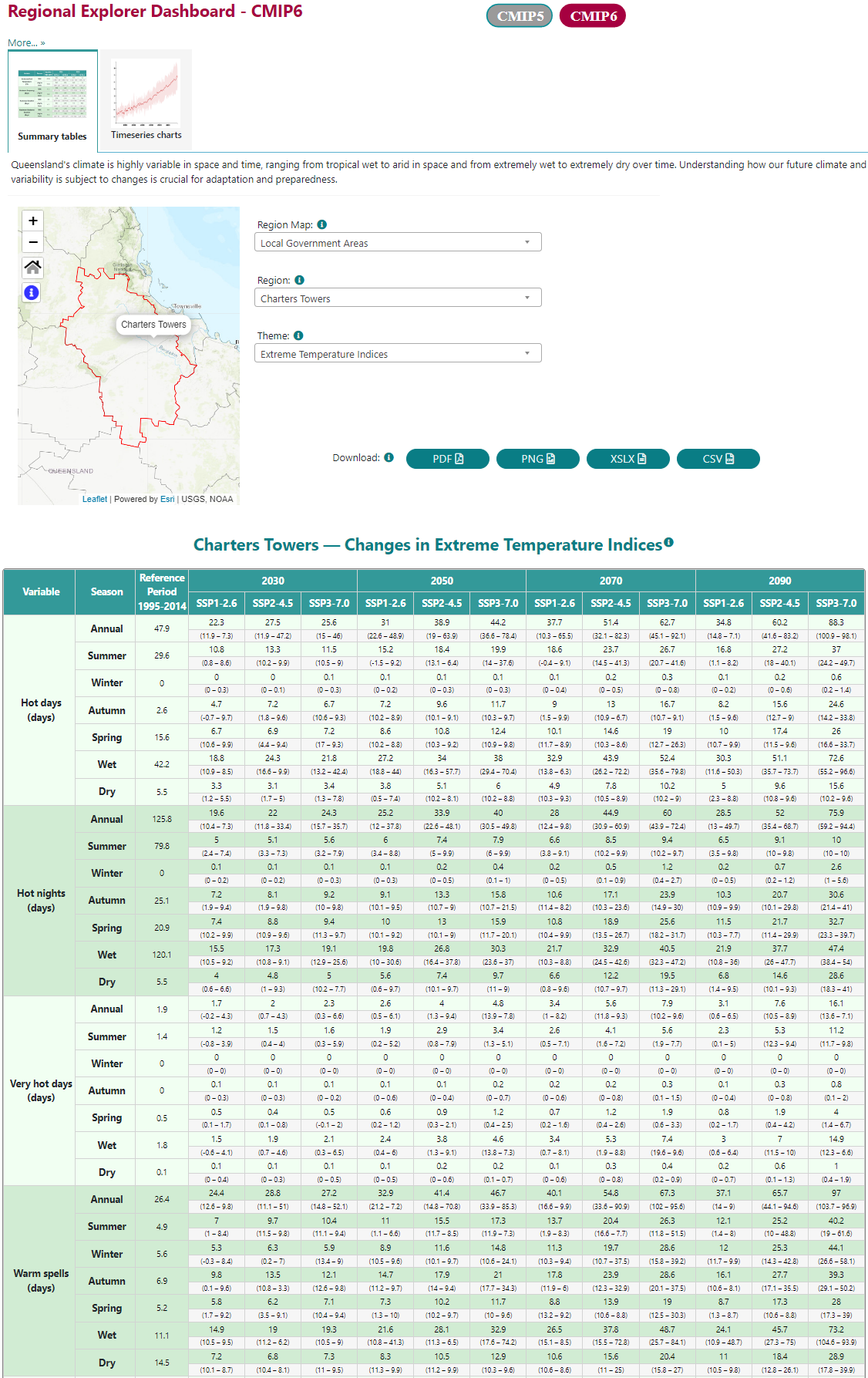Screen dimensions: 868x1378
Task: Click the Reference Period 1995-2014 header
Action: pyautogui.click(x=162, y=592)
